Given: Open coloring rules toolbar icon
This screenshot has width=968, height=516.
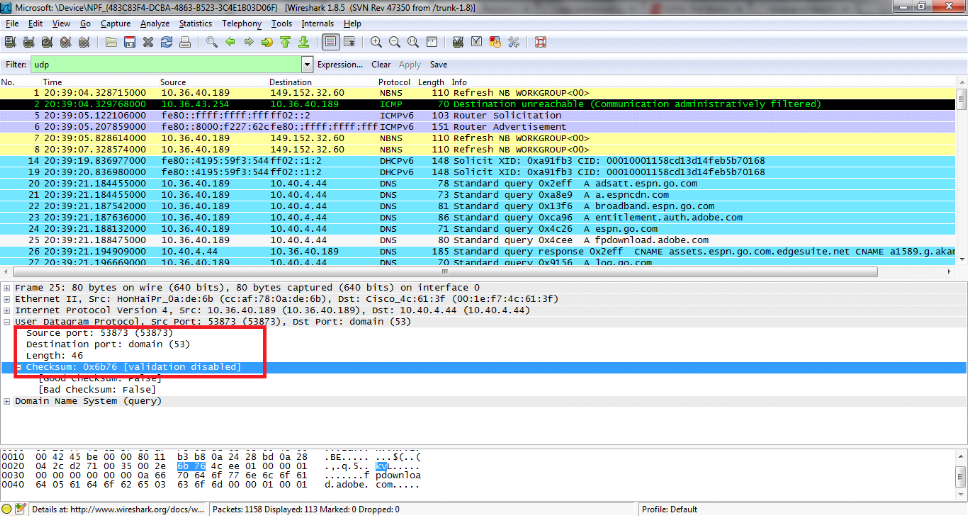Looking at the screenshot, I should point(495,42).
